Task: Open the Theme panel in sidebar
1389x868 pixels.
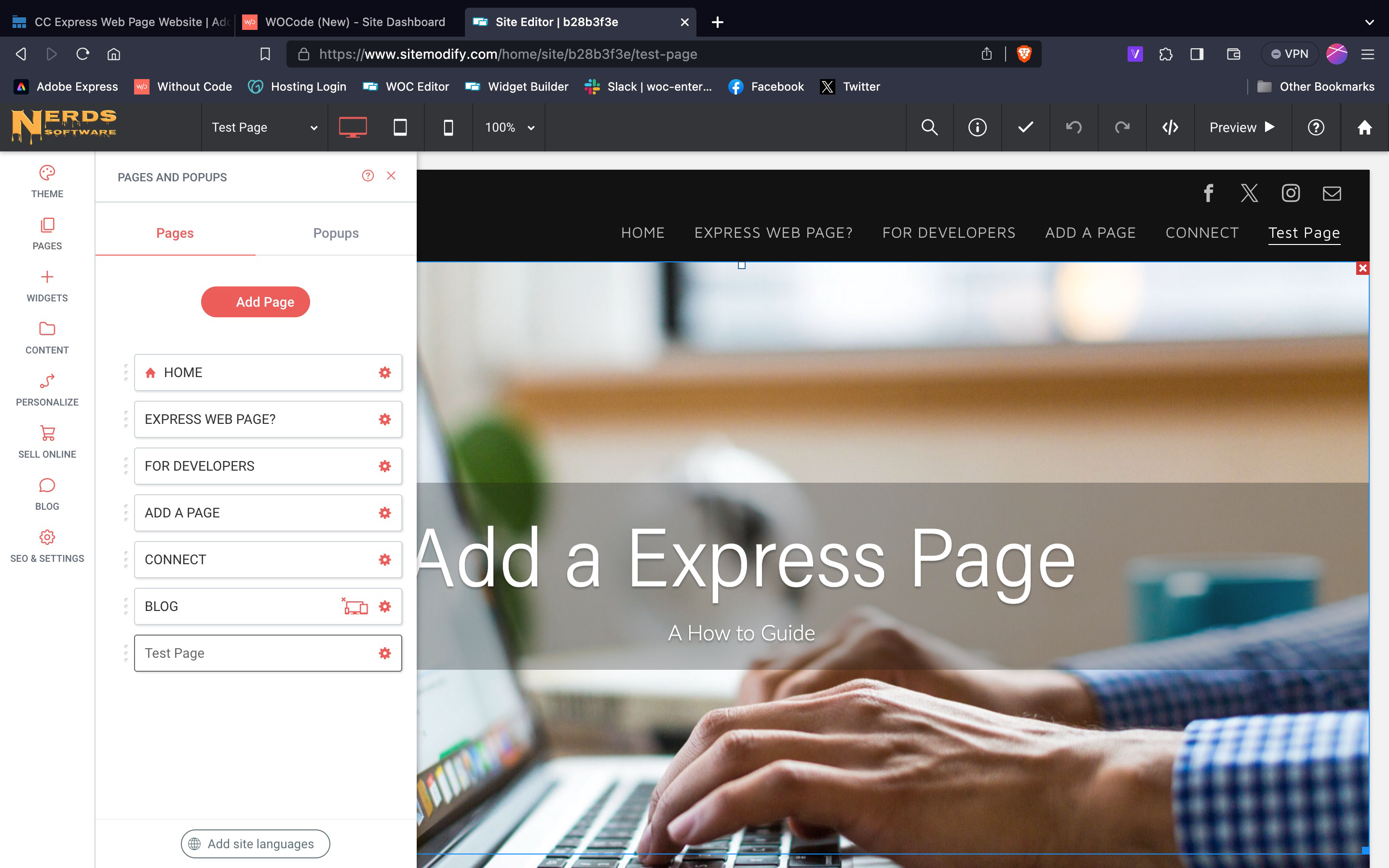Action: 47,181
